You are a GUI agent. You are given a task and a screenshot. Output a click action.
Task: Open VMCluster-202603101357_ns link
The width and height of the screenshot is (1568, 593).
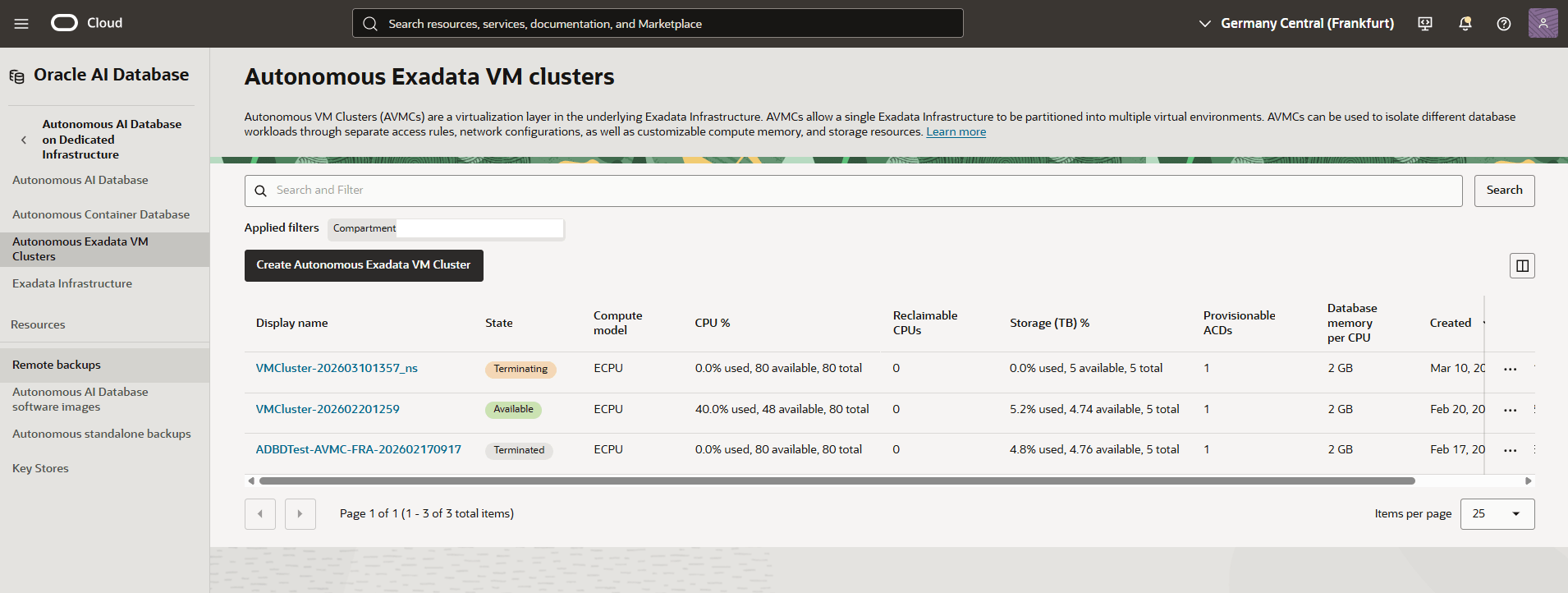point(337,368)
